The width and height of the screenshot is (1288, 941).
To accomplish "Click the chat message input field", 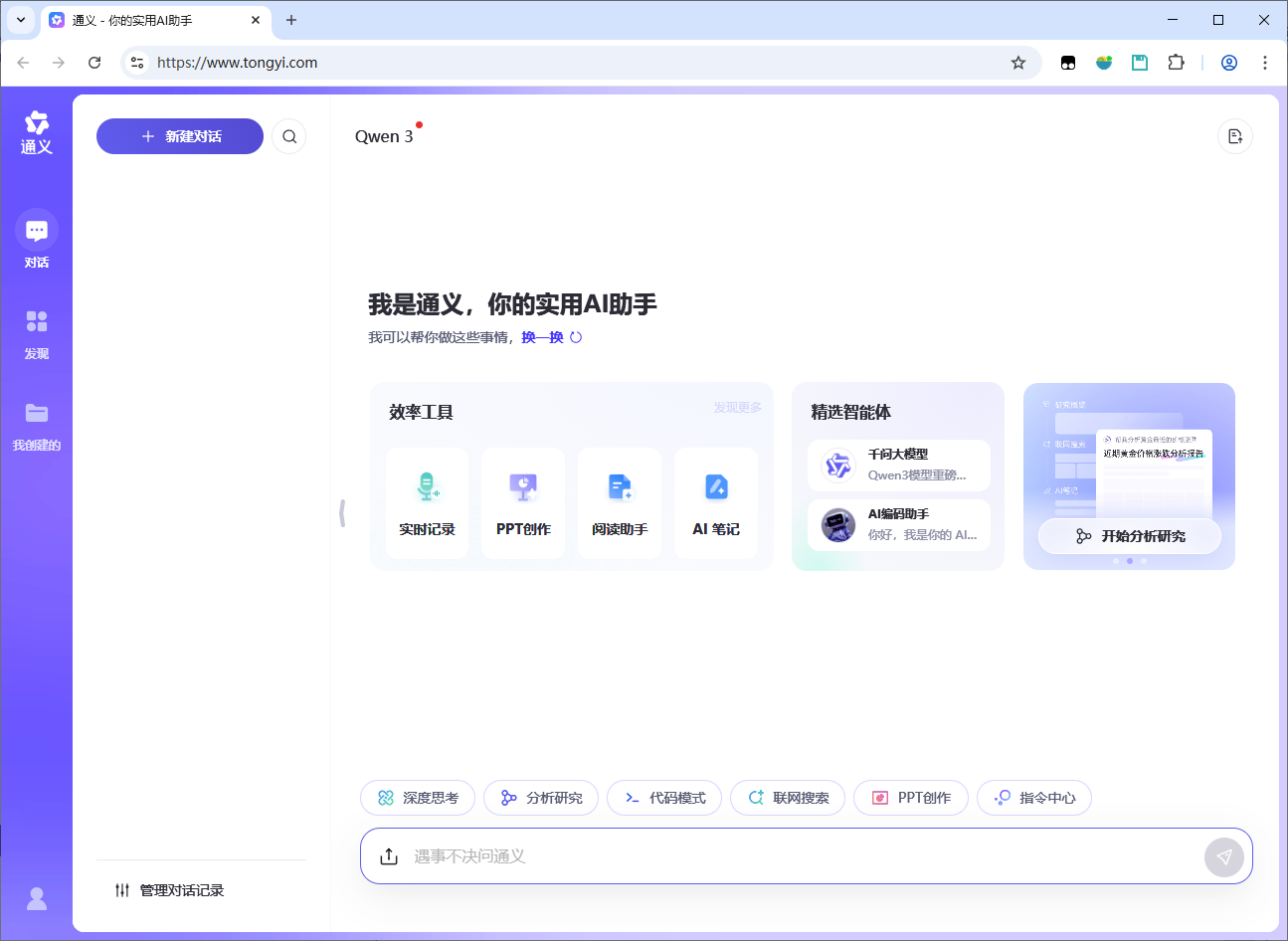I will 796,856.
